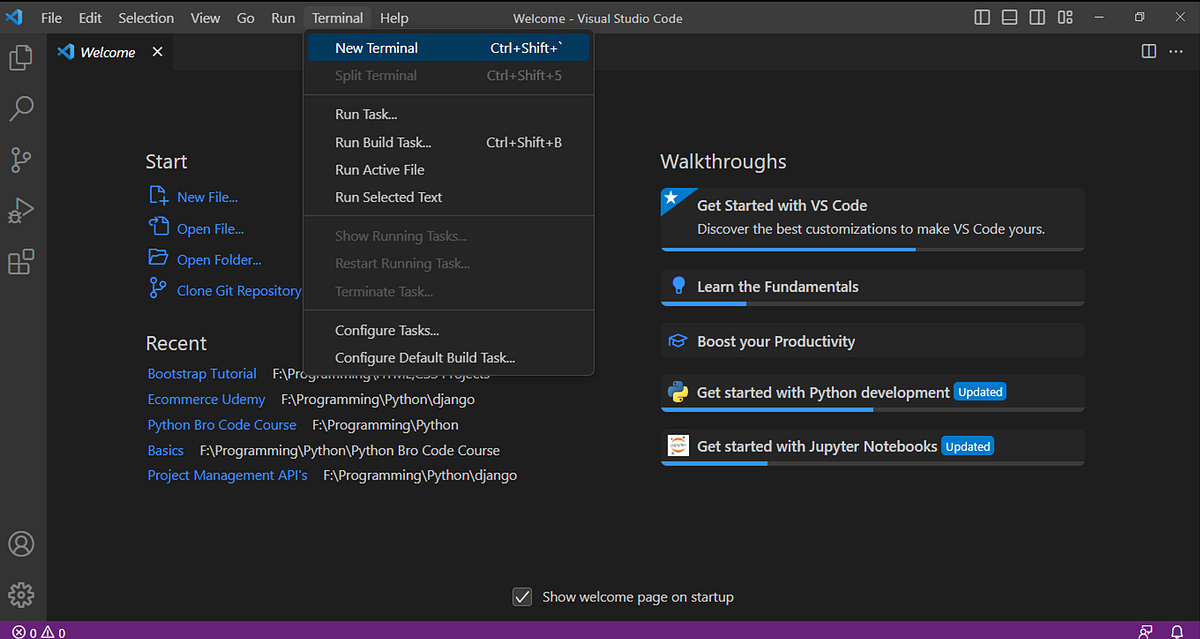This screenshot has width=1200, height=639.
Task: Open Boost your Productivity walkthrough
Action: point(872,341)
